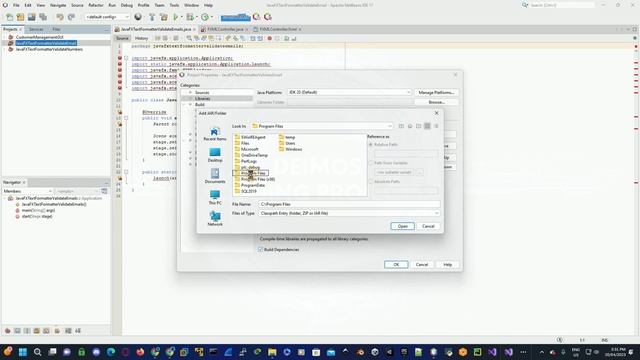Switch to the FXMLController.java editor tab
Viewport: 640px width, 360px height.
coord(224,29)
